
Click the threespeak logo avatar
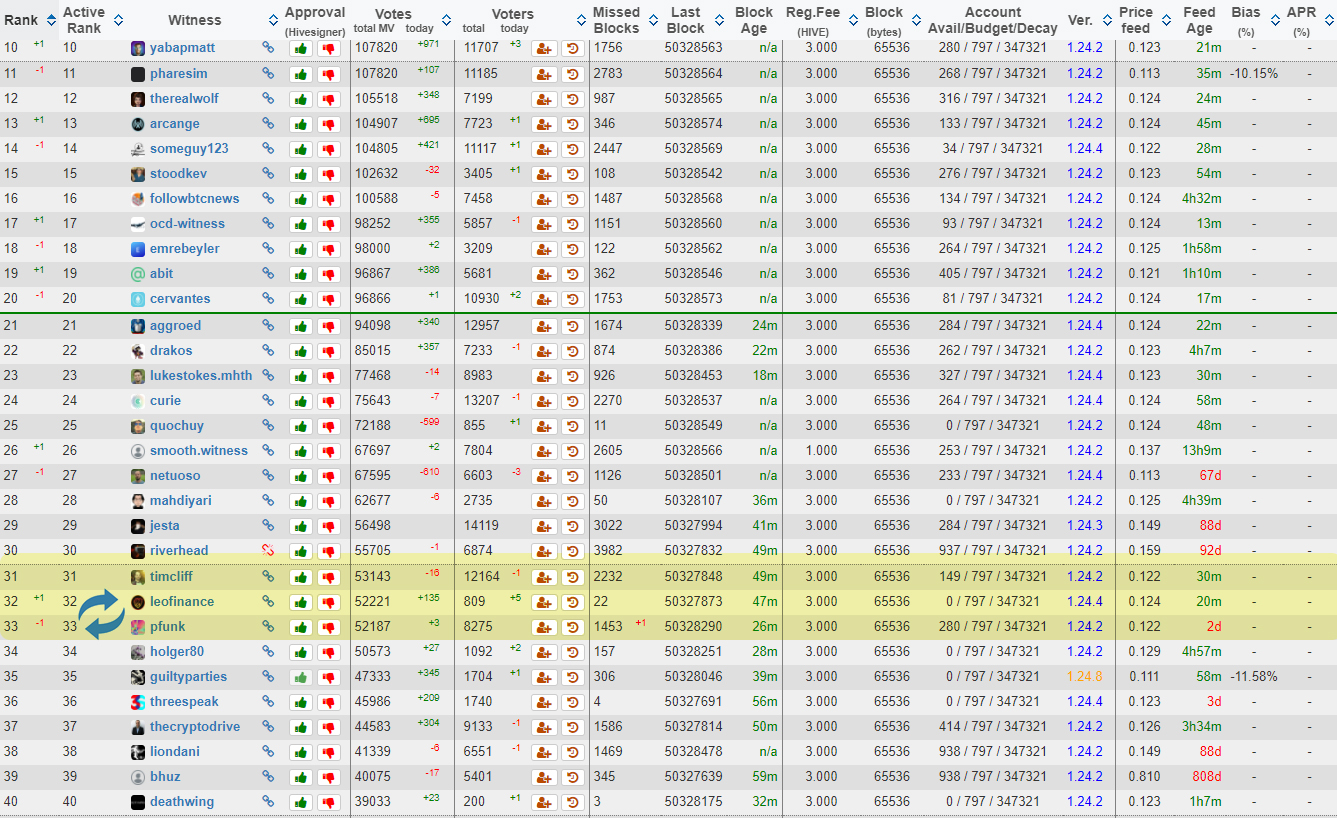point(138,702)
